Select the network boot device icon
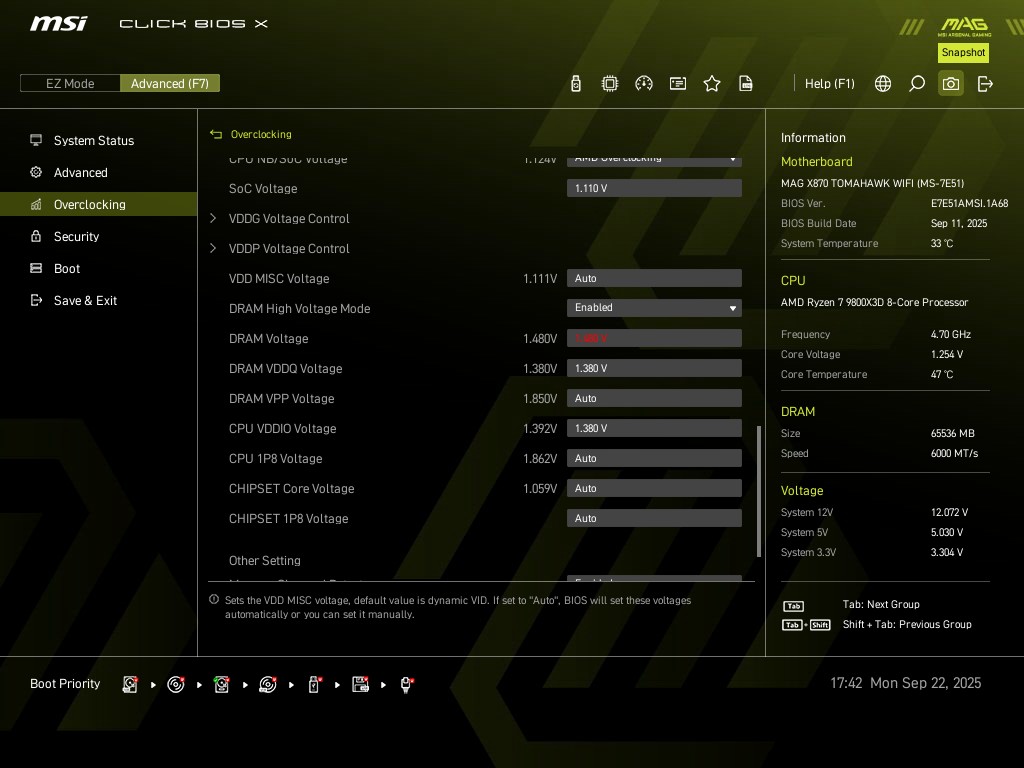 coord(406,684)
